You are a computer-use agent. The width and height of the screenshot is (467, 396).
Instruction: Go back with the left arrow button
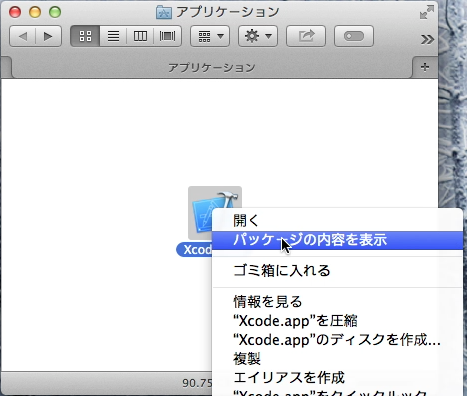pos(23,36)
